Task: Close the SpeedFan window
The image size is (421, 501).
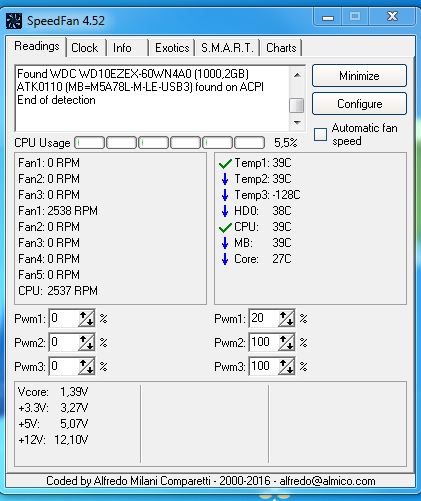Action: click(x=392, y=16)
